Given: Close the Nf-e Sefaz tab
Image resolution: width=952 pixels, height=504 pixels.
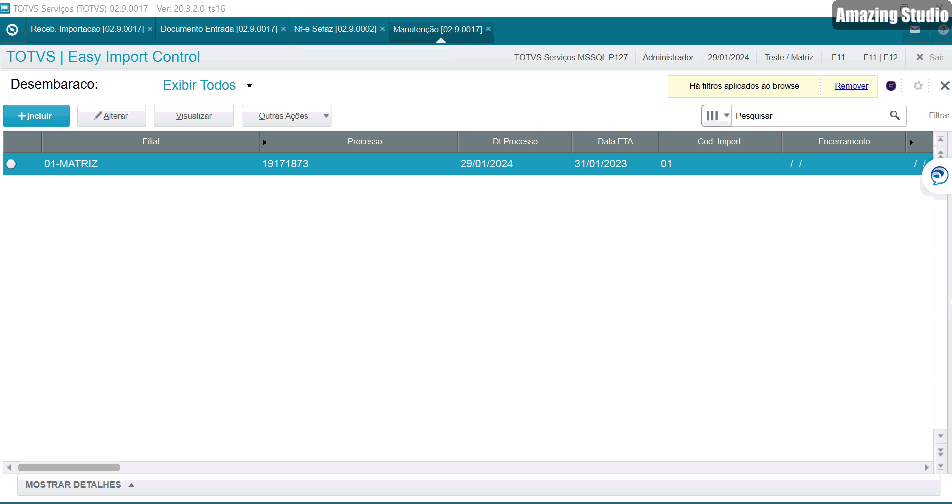Looking at the screenshot, I should tap(382, 29).
